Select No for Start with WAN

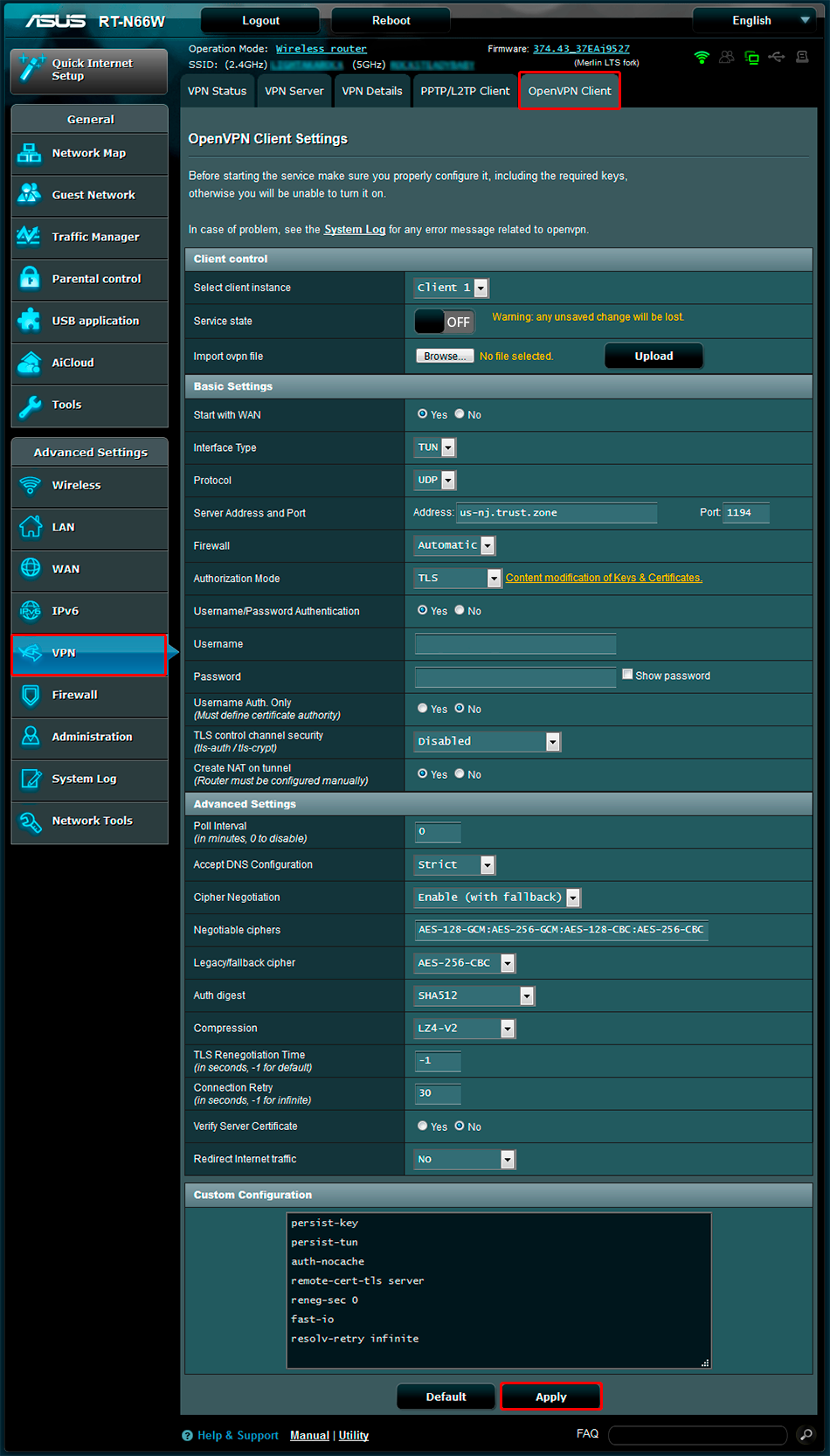pyautogui.click(x=460, y=414)
